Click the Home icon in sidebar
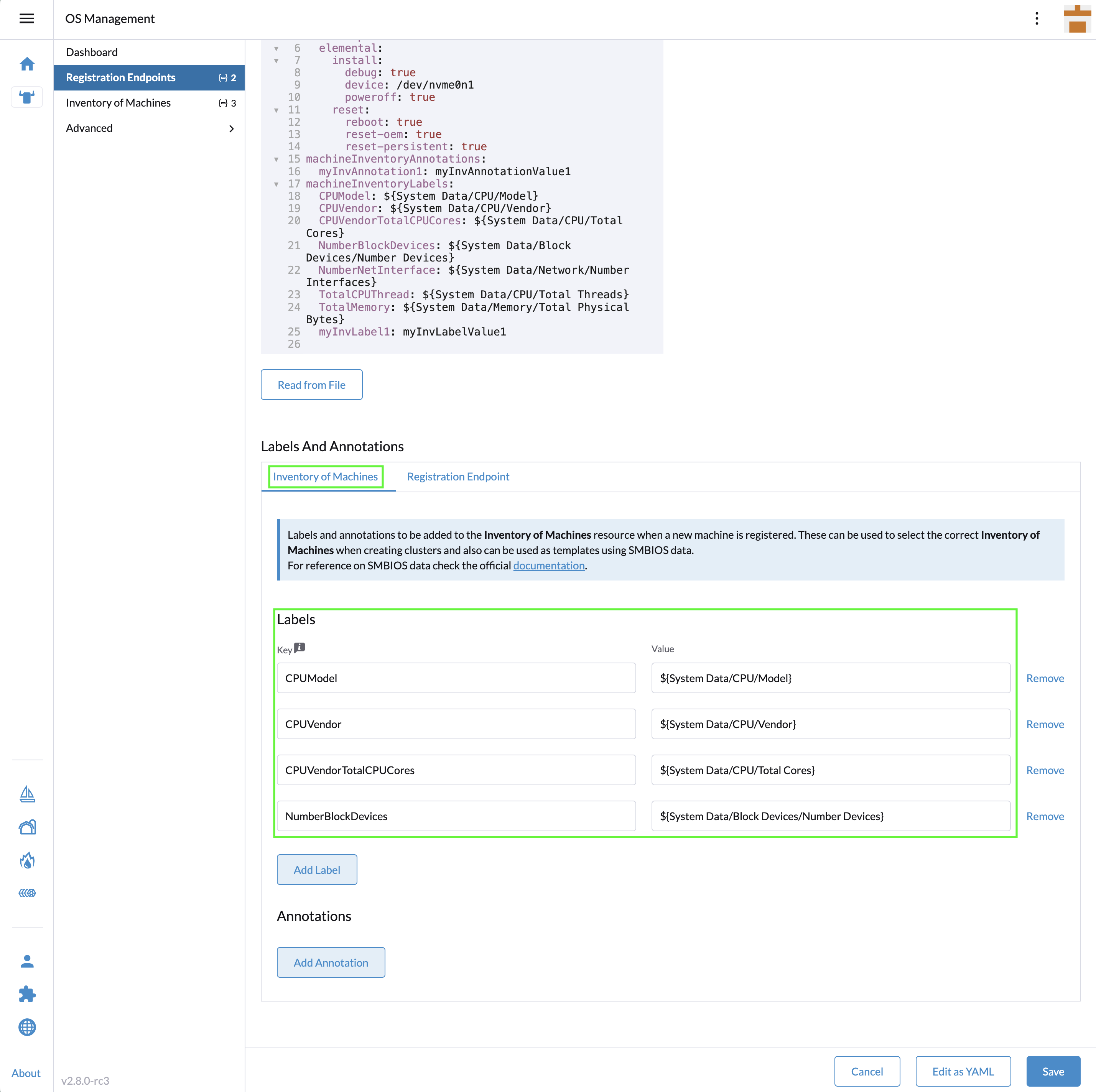Screen dimensions: 1096x1092 click(x=27, y=64)
